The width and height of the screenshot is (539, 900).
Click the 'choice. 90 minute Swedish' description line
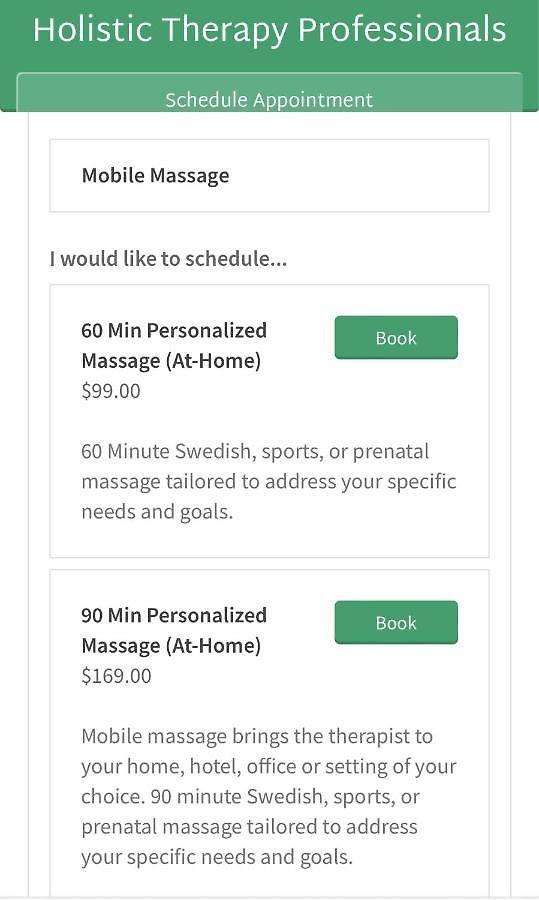250,797
